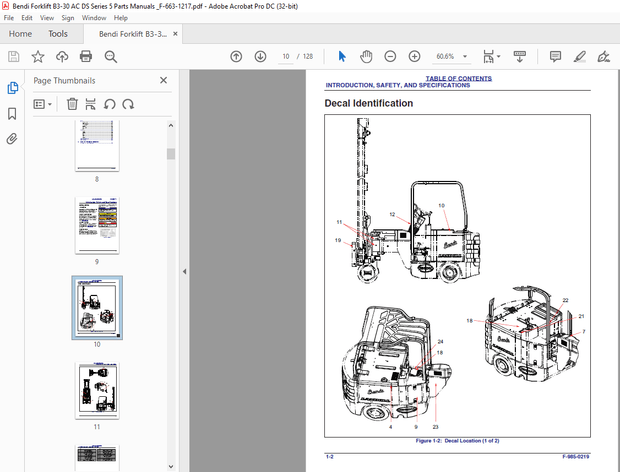
Task: Delete selected page thumbnail
Action: click(72, 104)
